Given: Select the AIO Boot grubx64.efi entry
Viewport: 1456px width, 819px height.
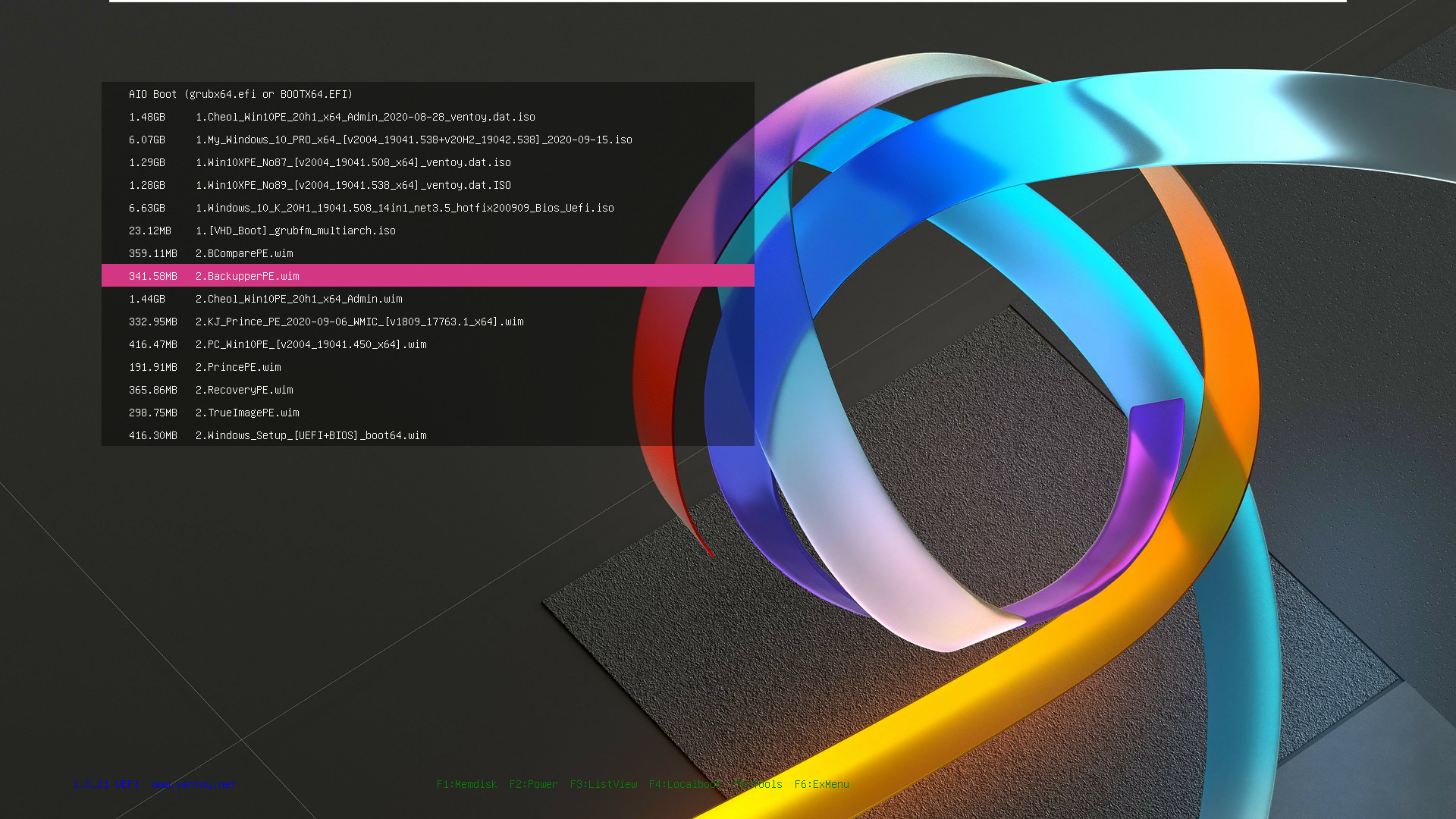Looking at the screenshot, I should tap(428, 94).
